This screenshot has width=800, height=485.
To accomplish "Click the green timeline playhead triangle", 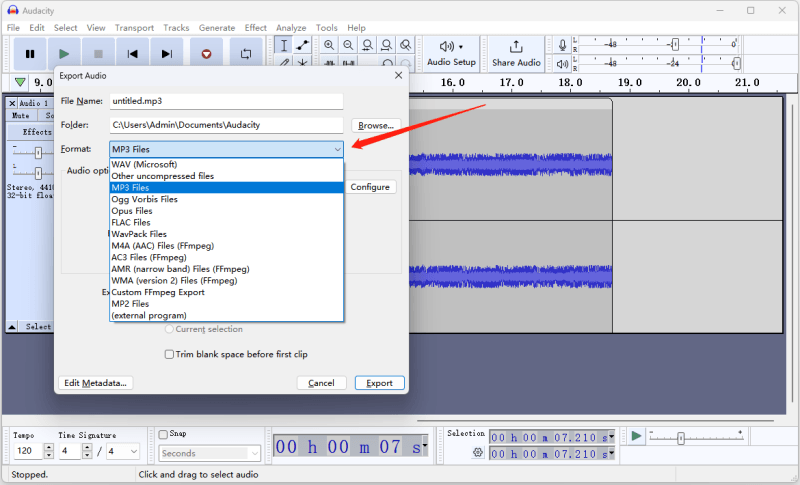I will pyautogui.click(x=20, y=82).
